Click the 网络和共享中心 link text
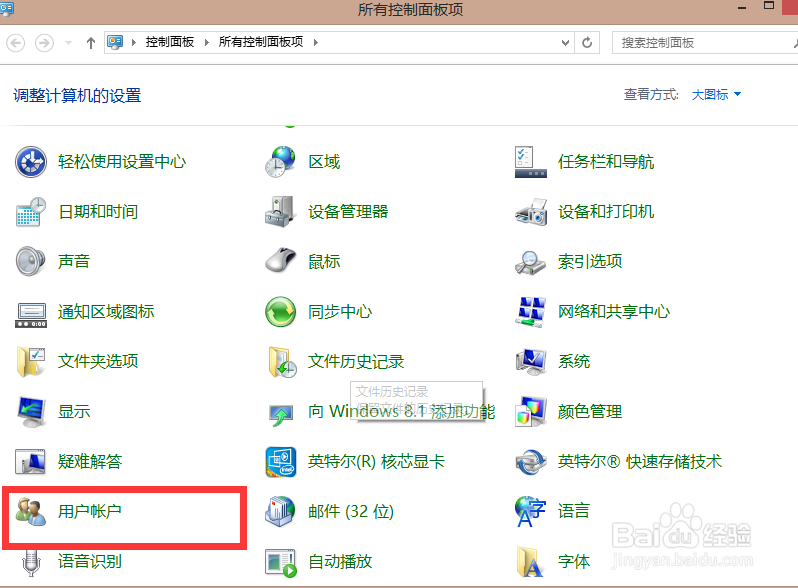798x588 pixels. pos(614,311)
